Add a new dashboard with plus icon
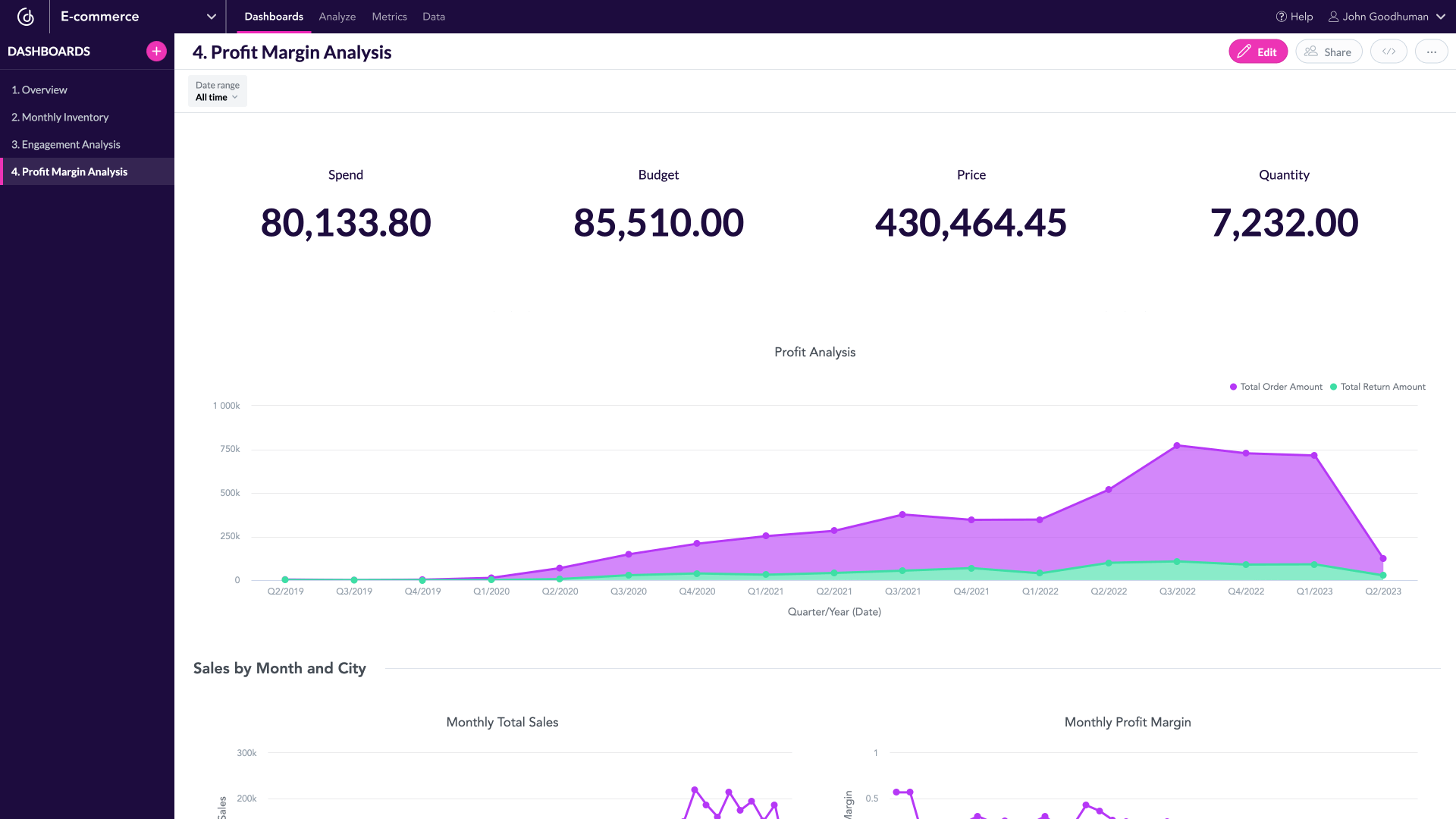 click(156, 52)
